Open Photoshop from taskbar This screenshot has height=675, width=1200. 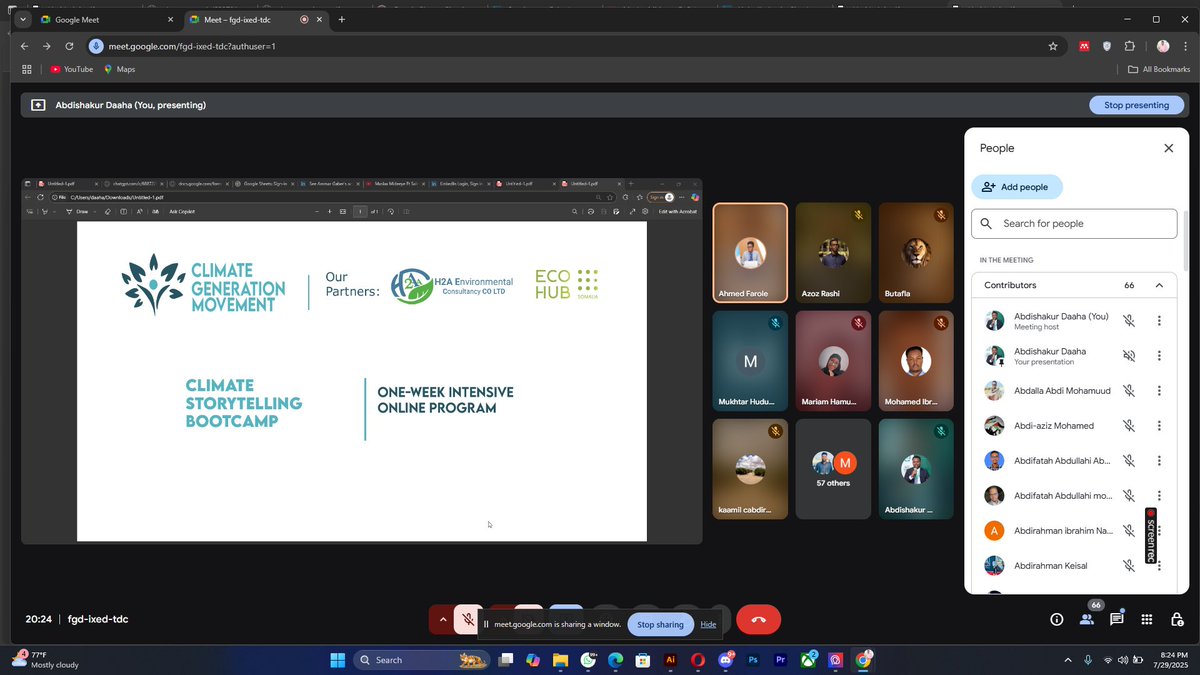click(753, 660)
